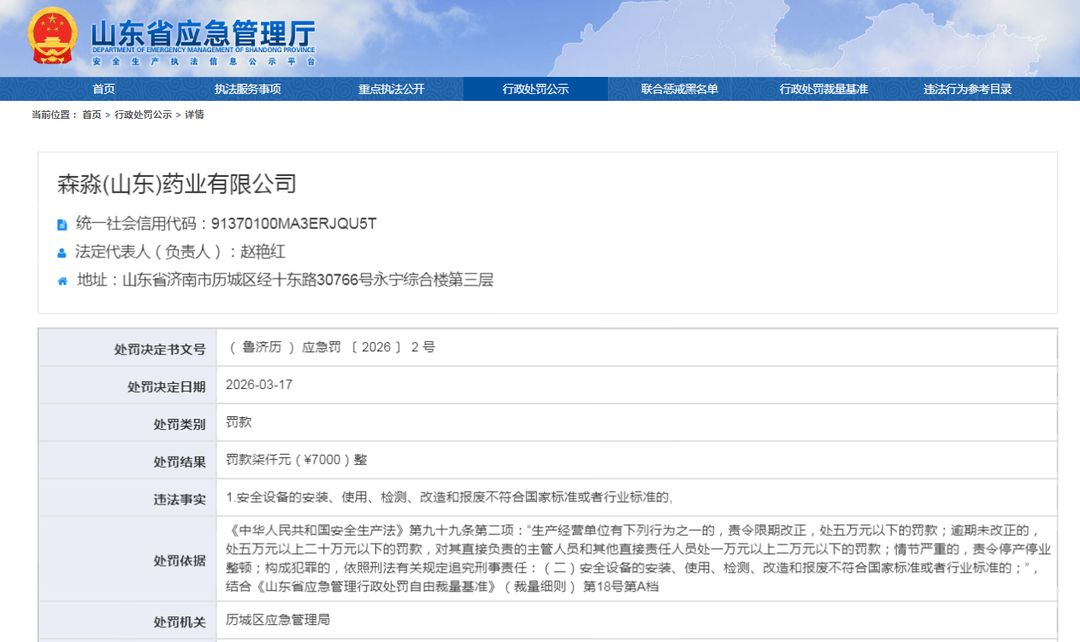
Task: Click the credit code 91370100MA3ERJQU5T
Action: tap(294, 223)
